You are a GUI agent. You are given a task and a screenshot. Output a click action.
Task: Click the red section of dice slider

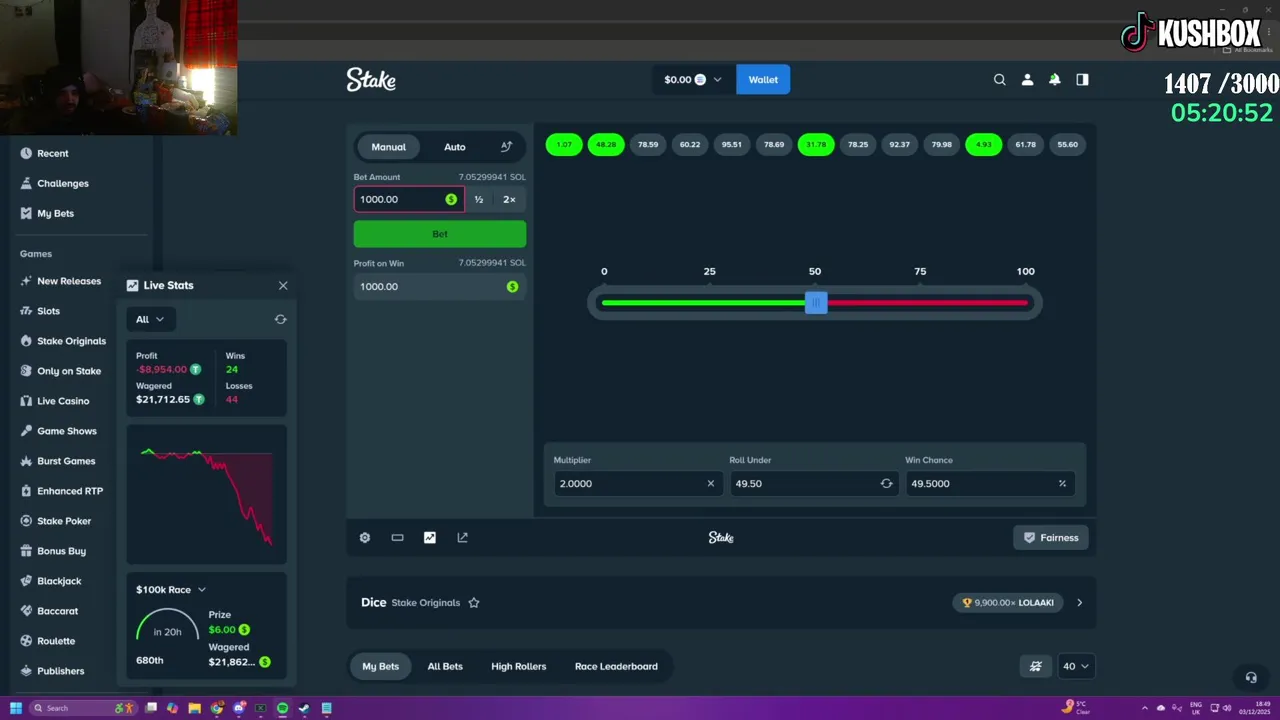point(927,302)
